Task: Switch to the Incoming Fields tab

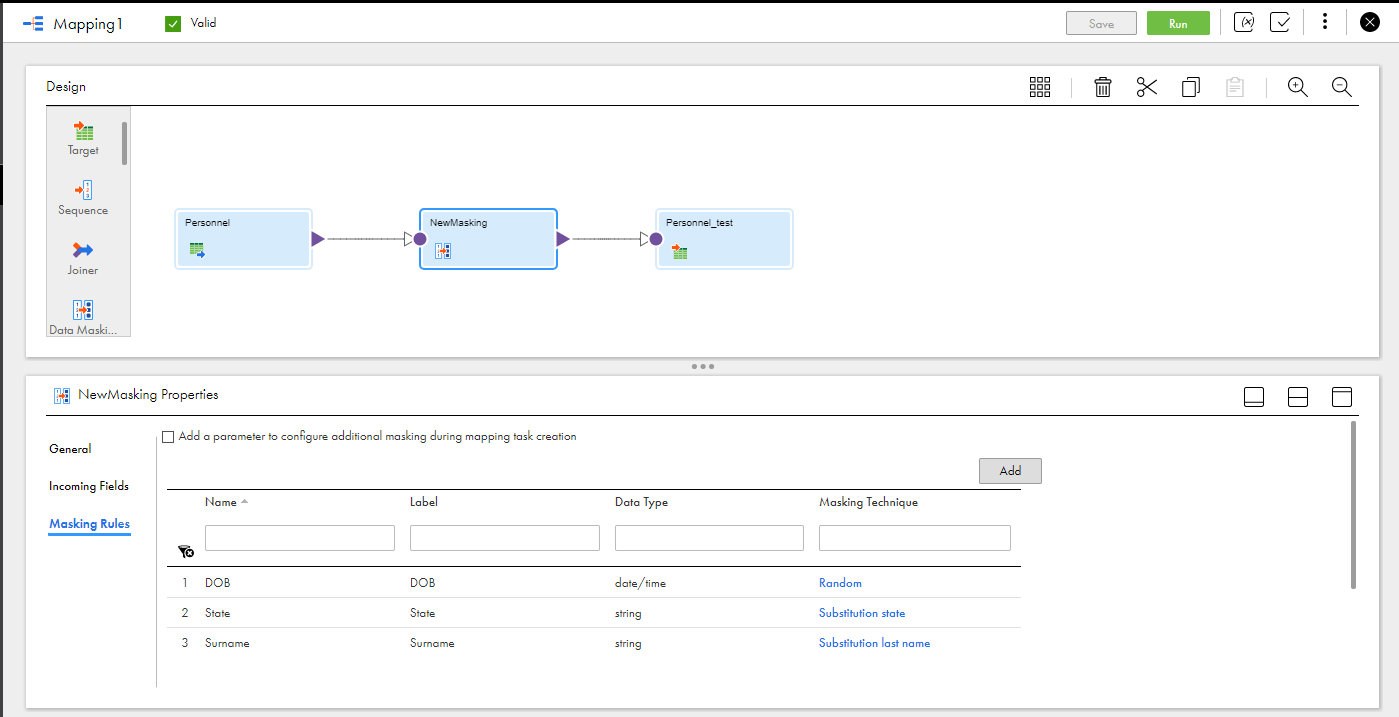Action: (89, 486)
